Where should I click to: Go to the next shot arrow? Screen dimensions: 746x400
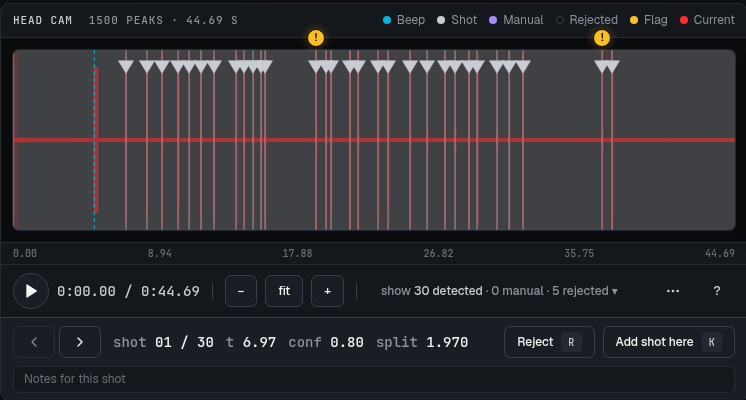80,342
